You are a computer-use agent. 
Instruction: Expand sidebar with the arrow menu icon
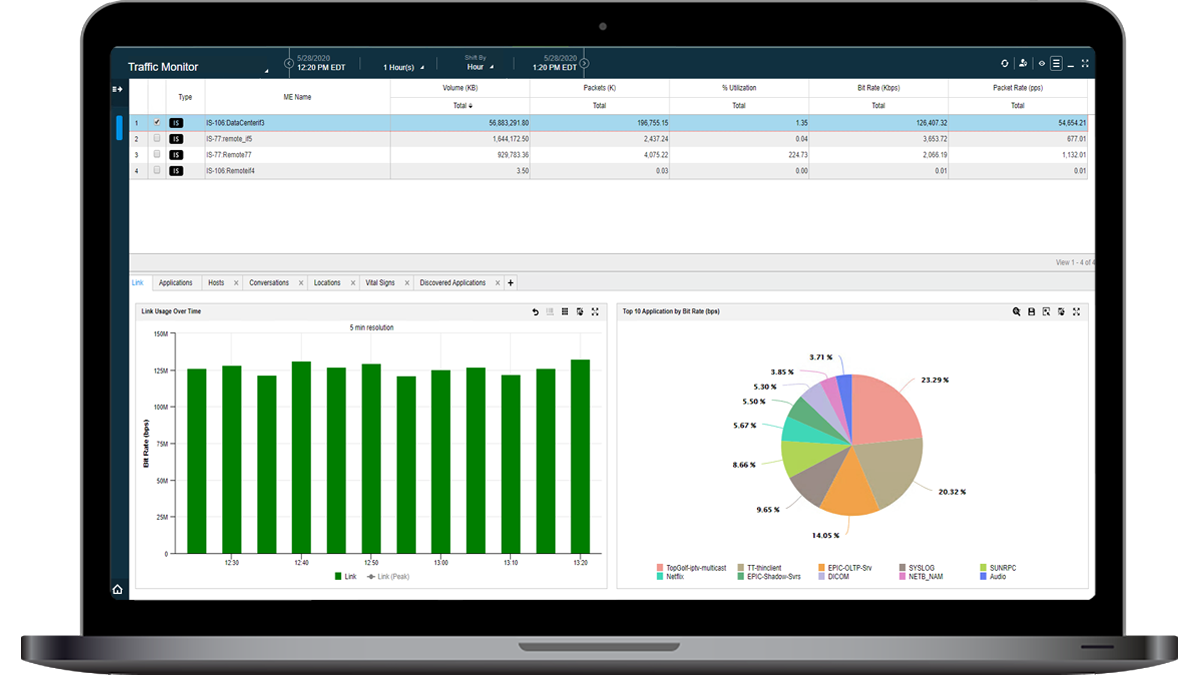pos(118,89)
